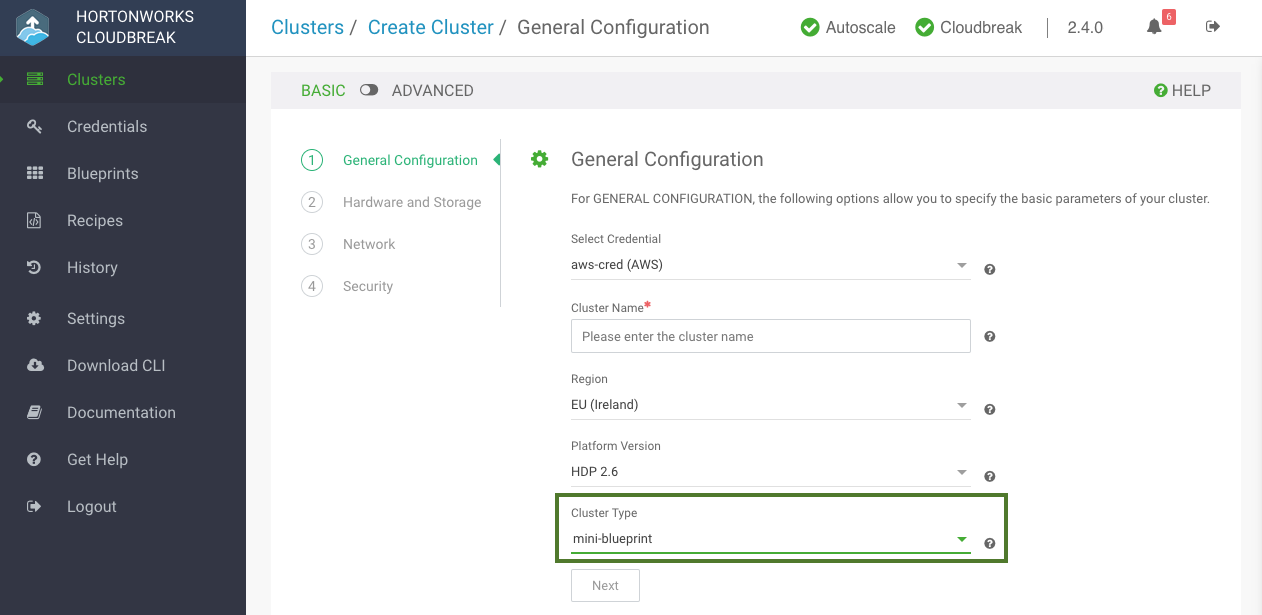This screenshot has height=615, width=1262.
Task: Click the Documentation book icon
Action: 34,412
